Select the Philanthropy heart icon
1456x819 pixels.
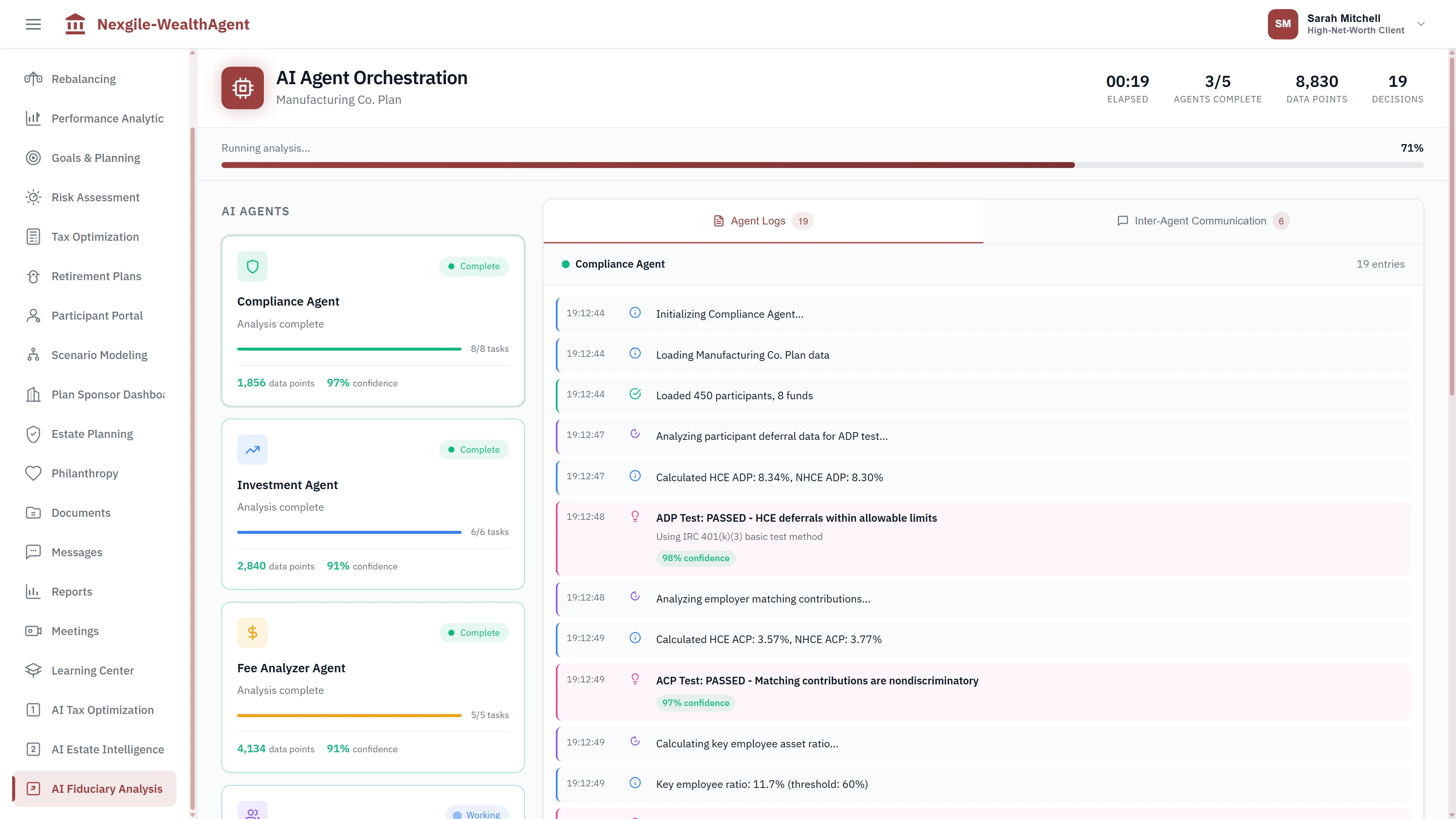pos(33,473)
